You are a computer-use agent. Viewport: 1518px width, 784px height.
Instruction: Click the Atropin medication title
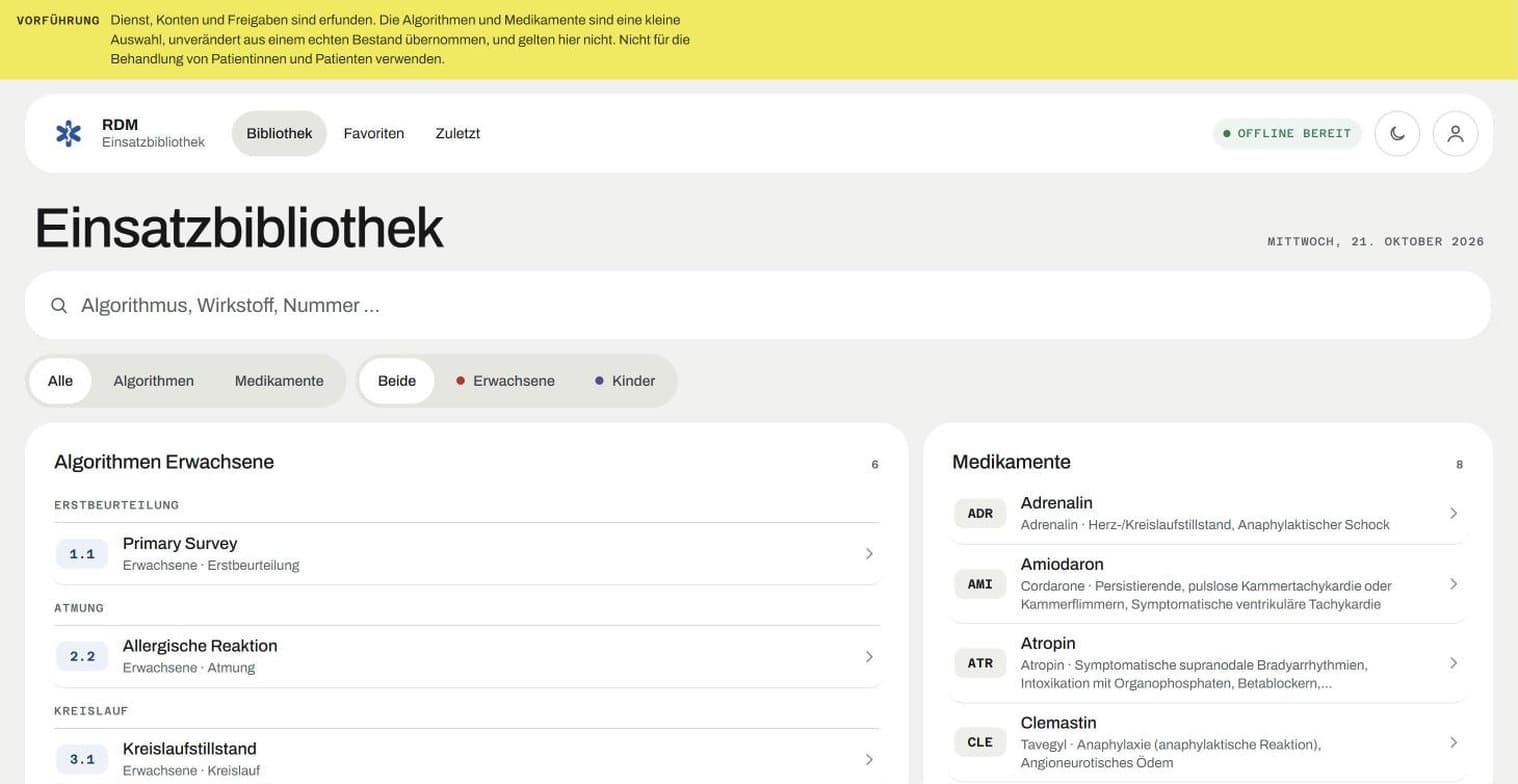pos(1048,643)
